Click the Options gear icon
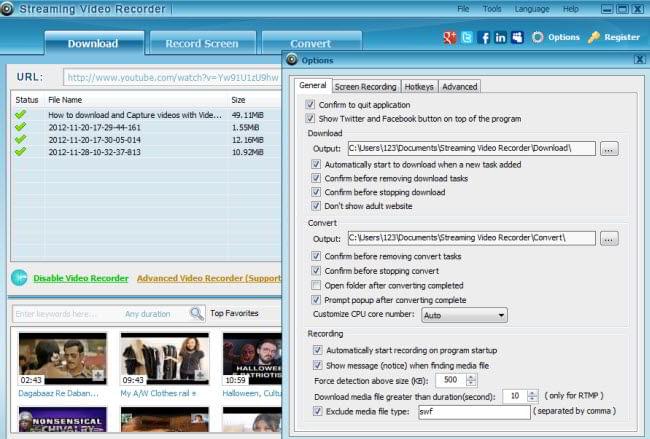The image size is (650, 439). tap(537, 38)
